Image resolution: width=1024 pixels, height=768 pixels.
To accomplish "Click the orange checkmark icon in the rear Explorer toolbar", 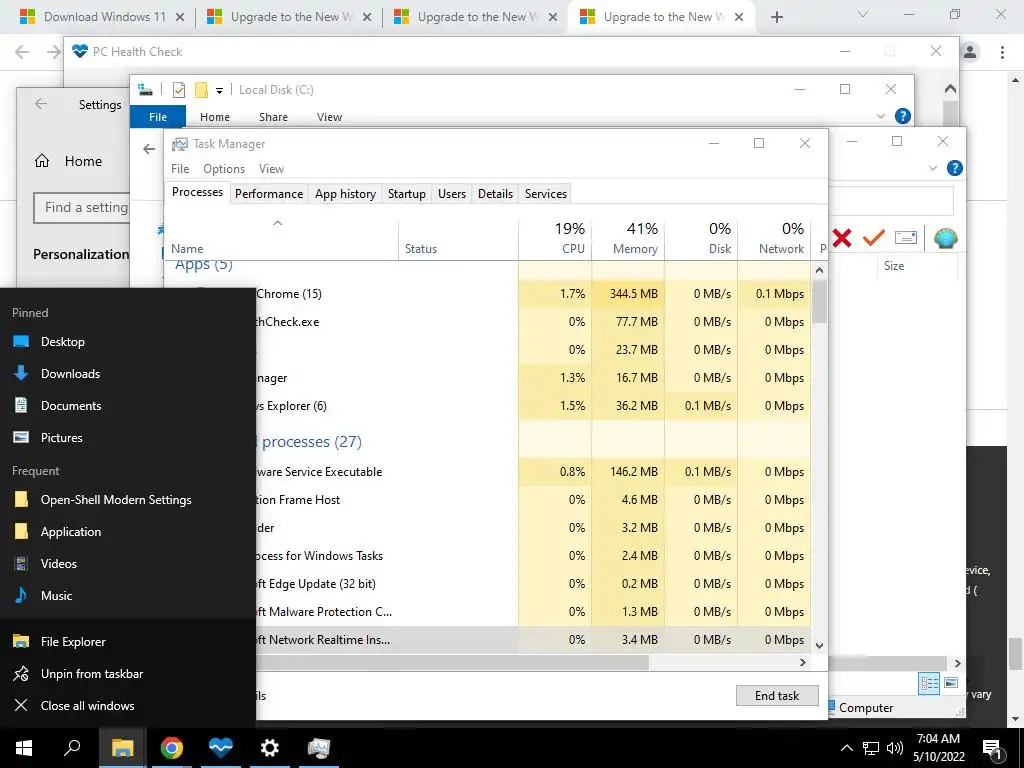I will (x=873, y=238).
